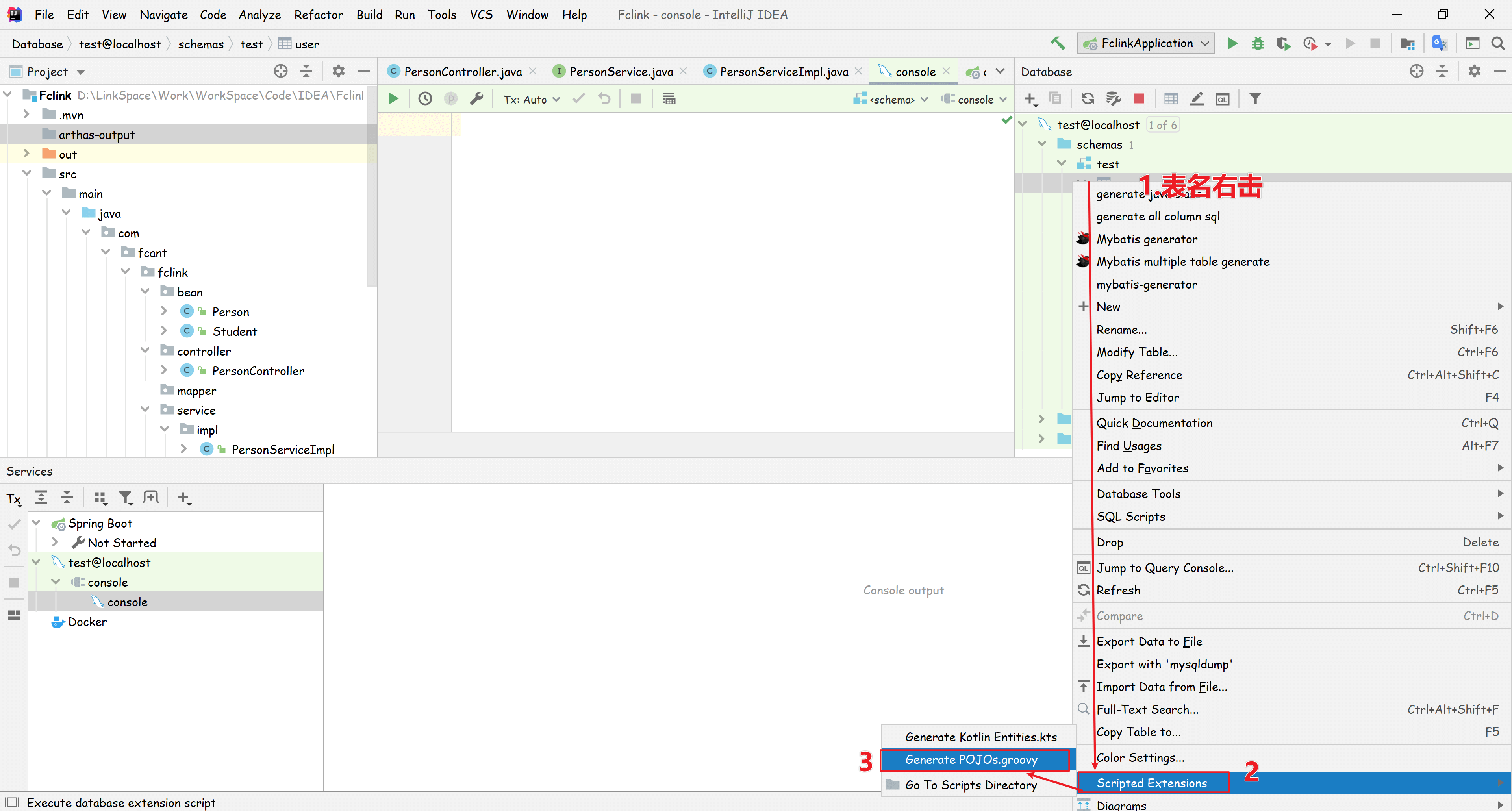Filter the database tree with the funnel icon
The height and width of the screenshot is (811, 1512).
(1255, 99)
